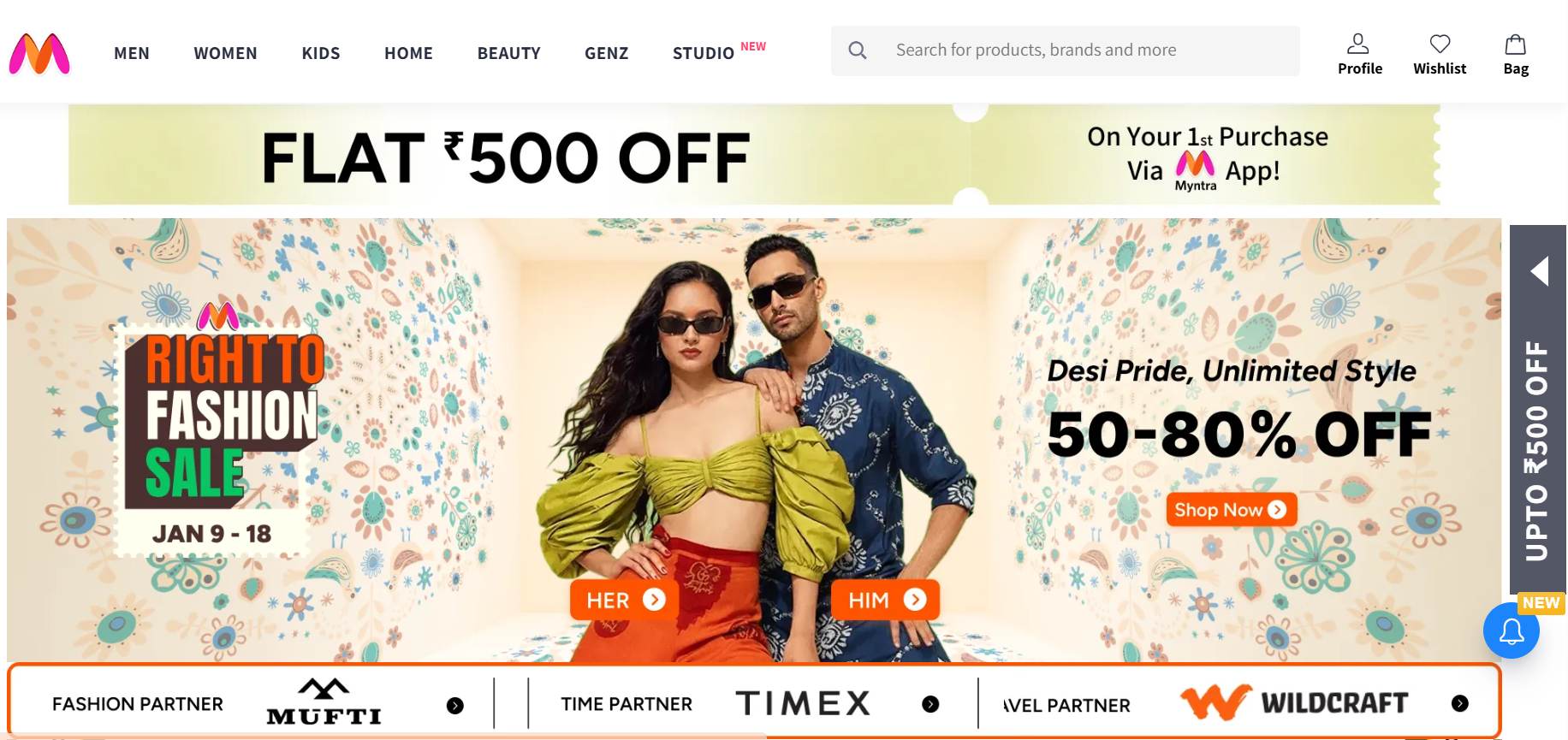Screen dimensions: 1568x740
Task: Click the Shop Now button
Action: pyautogui.click(x=1232, y=510)
